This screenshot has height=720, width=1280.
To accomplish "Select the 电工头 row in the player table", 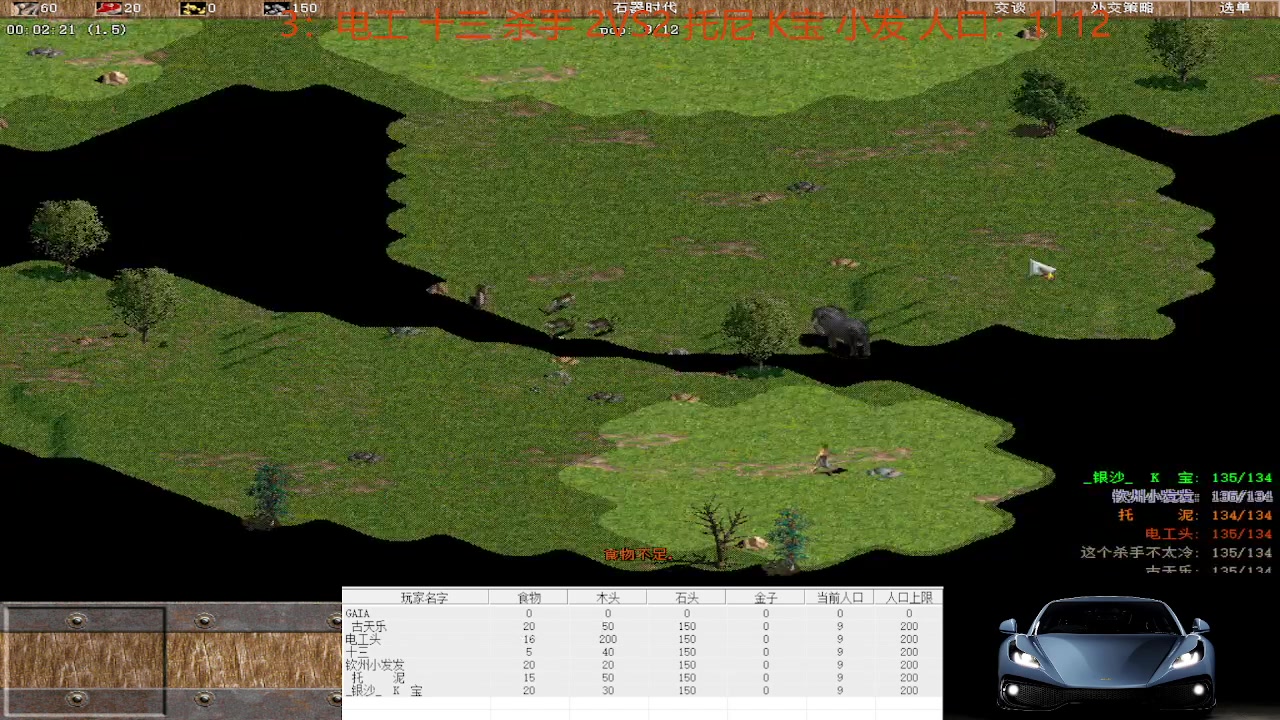I will click(642, 639).
